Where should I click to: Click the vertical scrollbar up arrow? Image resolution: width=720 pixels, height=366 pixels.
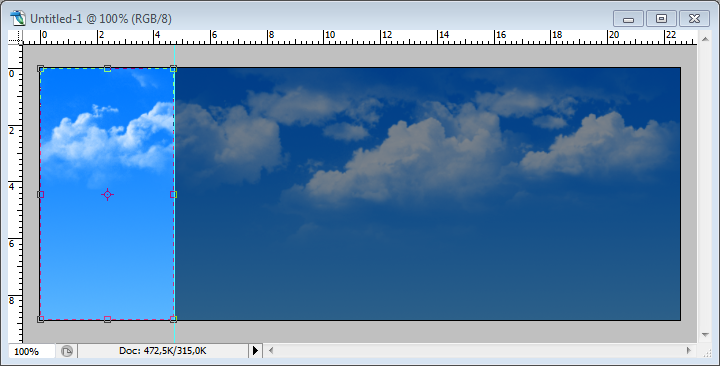pos(705,38)
